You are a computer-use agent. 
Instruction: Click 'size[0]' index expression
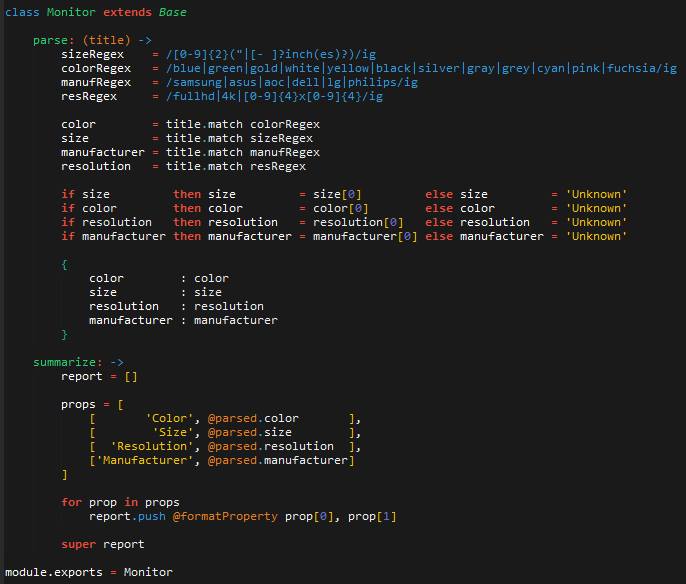point(337,194)
